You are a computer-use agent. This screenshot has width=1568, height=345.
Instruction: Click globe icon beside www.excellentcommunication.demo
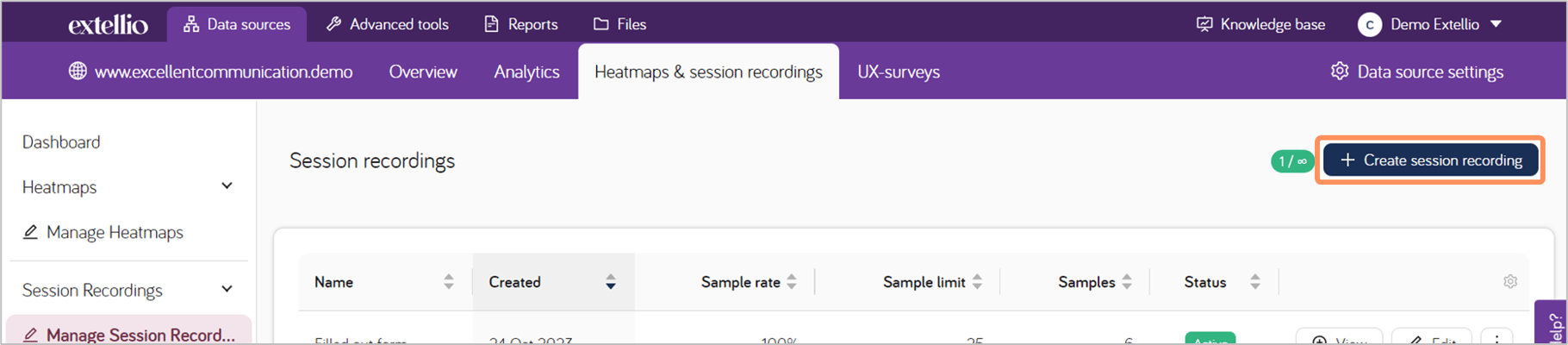(78, 71)
